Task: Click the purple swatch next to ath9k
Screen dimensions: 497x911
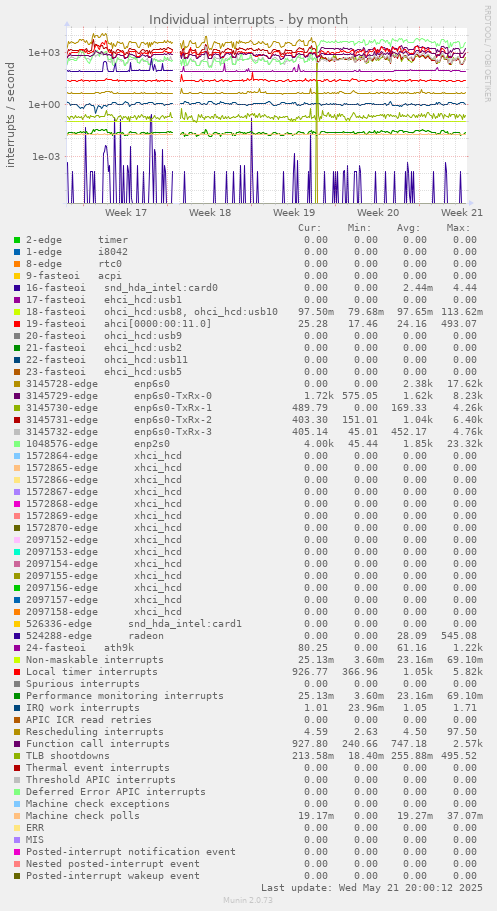Action: (17, 648)
